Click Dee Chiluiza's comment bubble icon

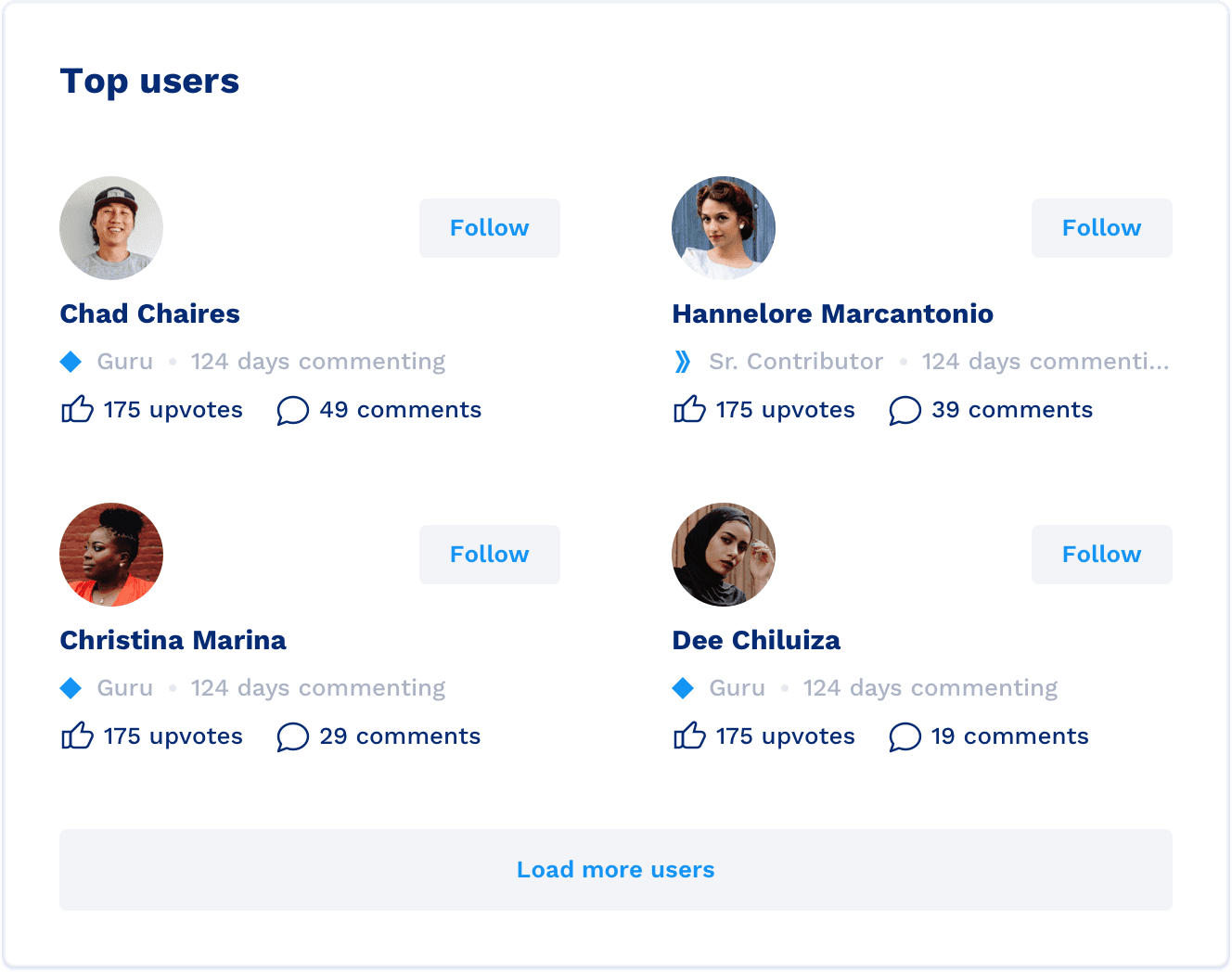point(905,736)
